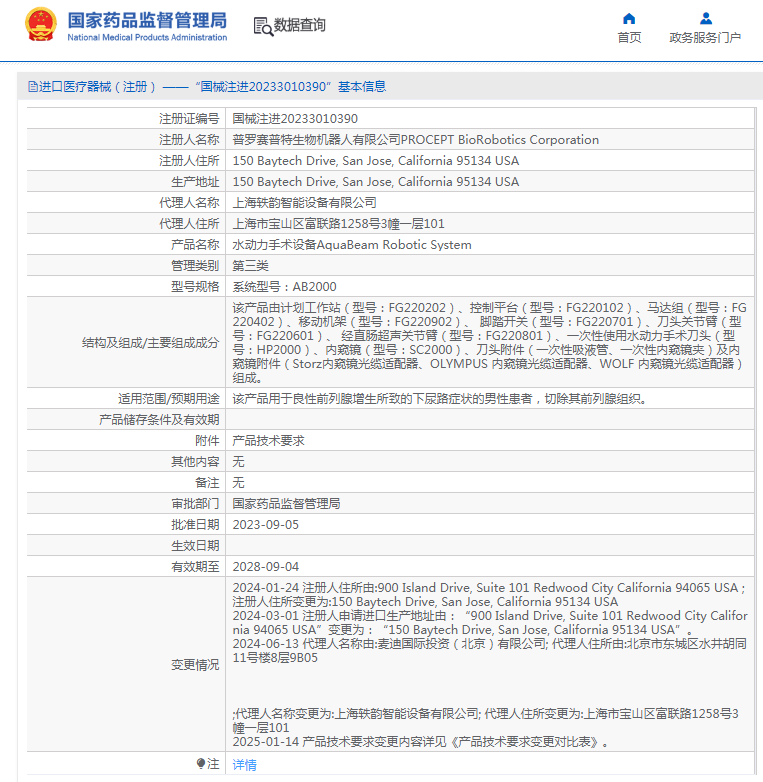Click the 适用范围/预期用途 label
This screenshot has height=782, width=763.
pos(169,398)
